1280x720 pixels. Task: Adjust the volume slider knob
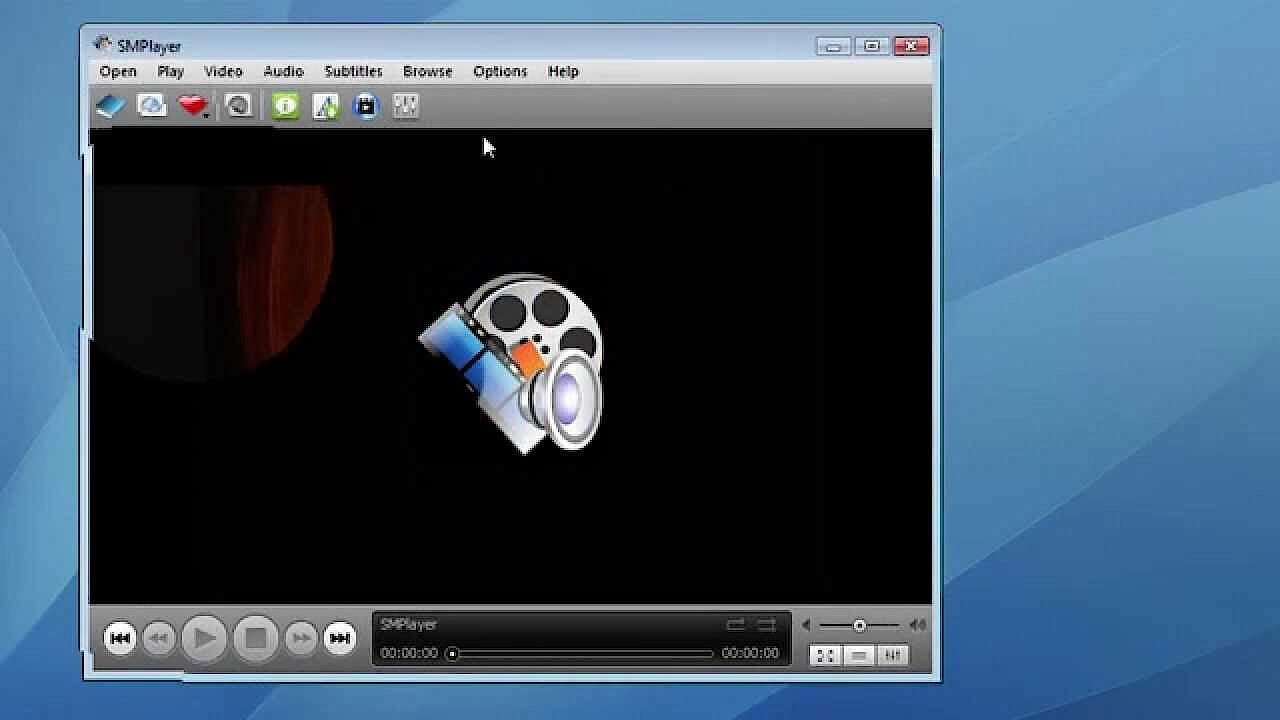pyautogui.click(x=859, y=625)
